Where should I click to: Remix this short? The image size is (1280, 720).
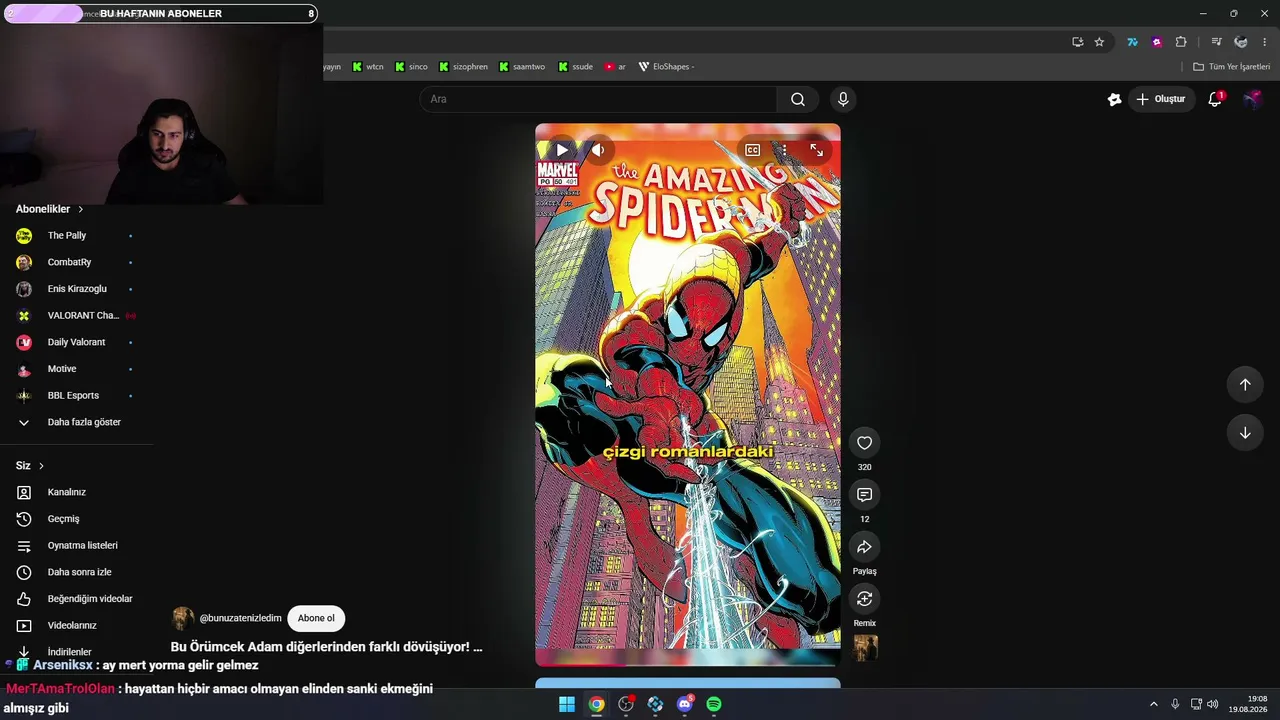pos(865,599)
